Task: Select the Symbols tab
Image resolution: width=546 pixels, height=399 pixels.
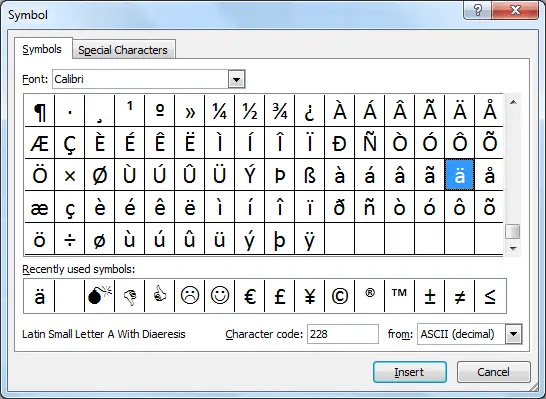Action: pyautogui.click(x=42, y=49)
